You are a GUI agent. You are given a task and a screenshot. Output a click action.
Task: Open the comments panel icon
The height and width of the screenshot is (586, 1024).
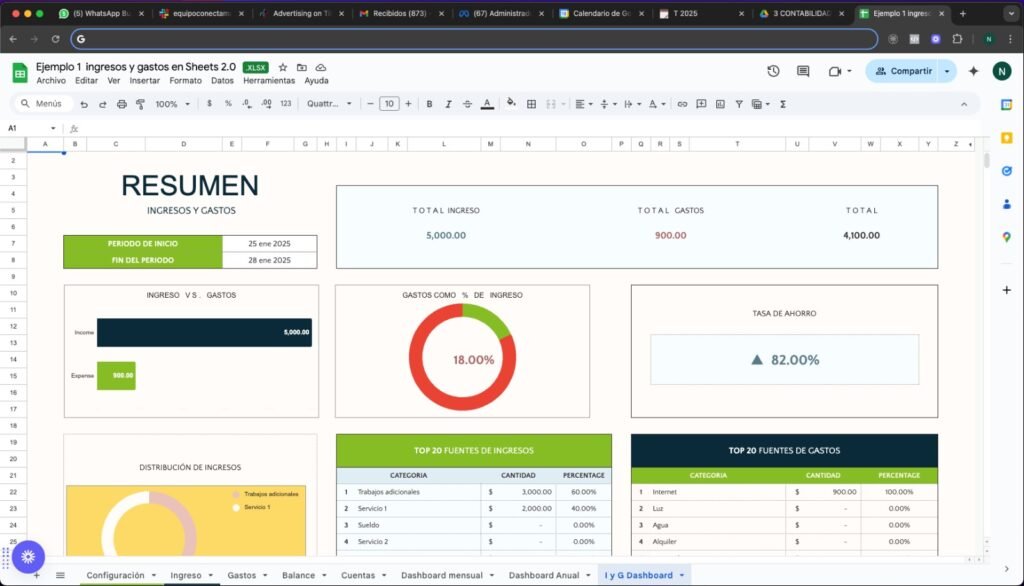[x=803, y=71]
